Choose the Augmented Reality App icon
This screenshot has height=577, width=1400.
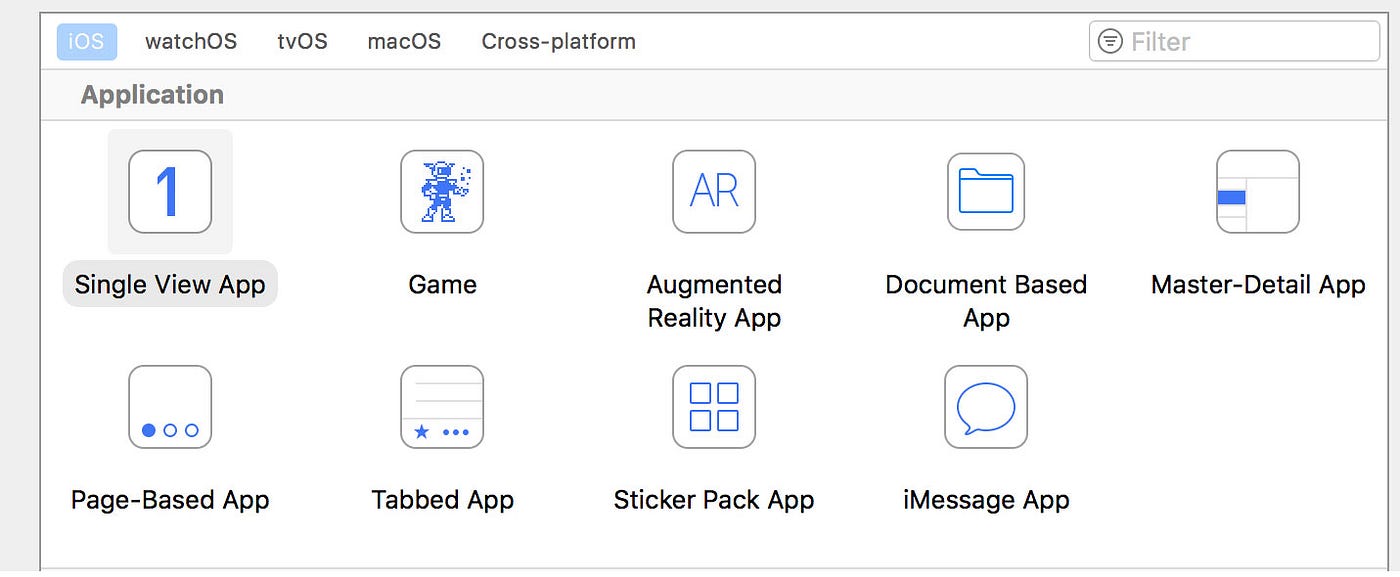pyautogui.click(x=714, y=192)
